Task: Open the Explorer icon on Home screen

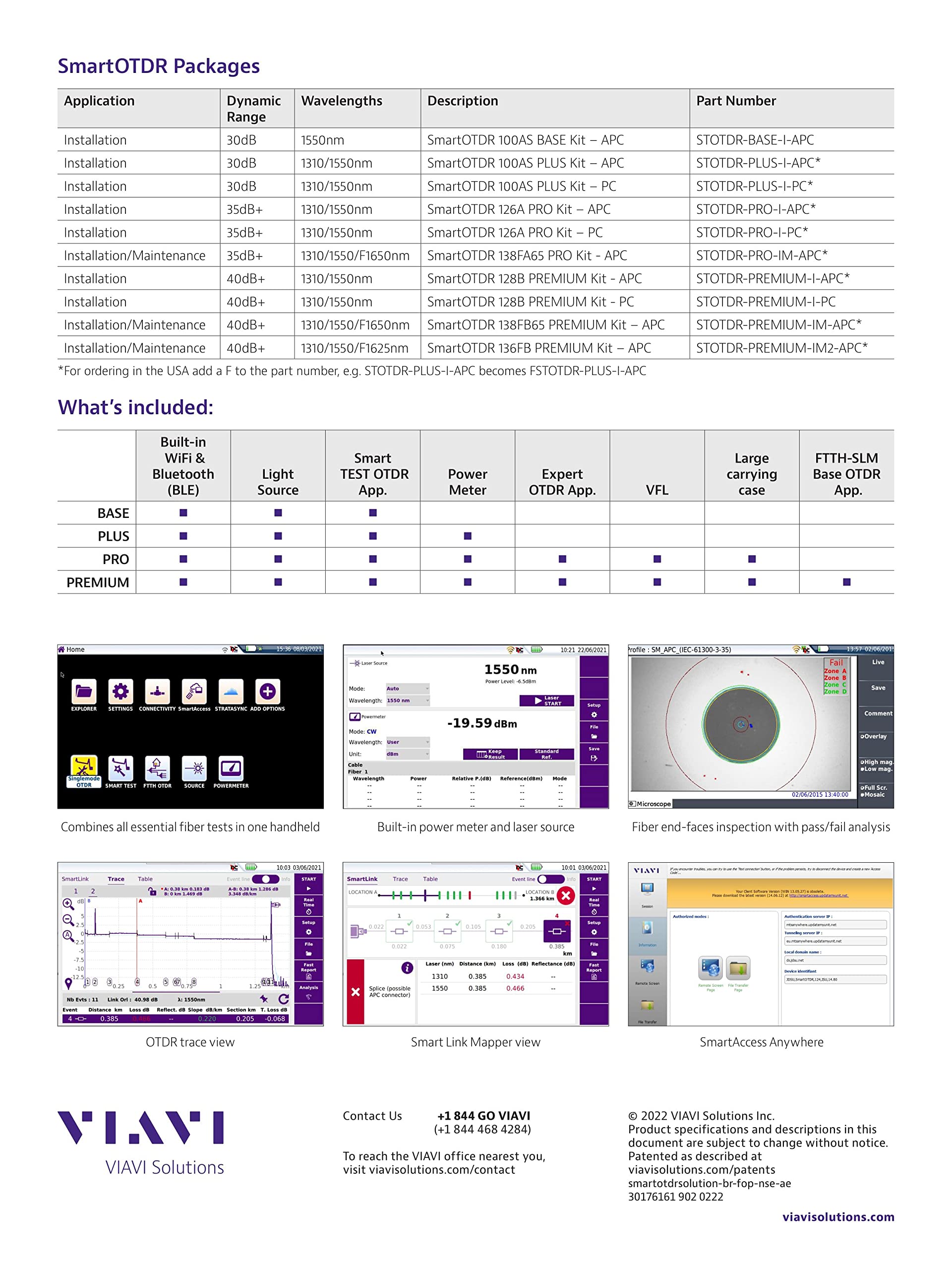Action: pyautogui.click(x=84, y=691)
